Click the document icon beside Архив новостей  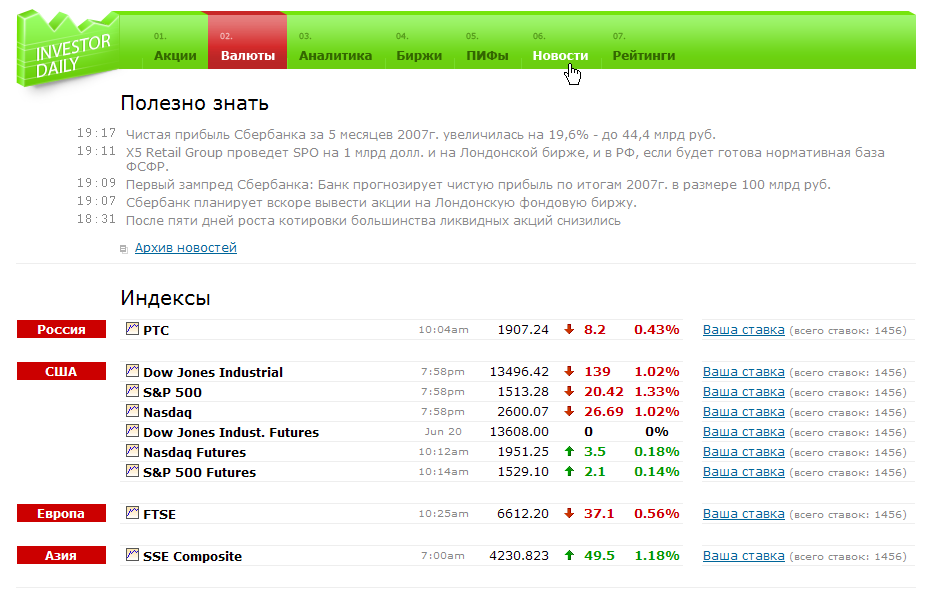point(122,248)
